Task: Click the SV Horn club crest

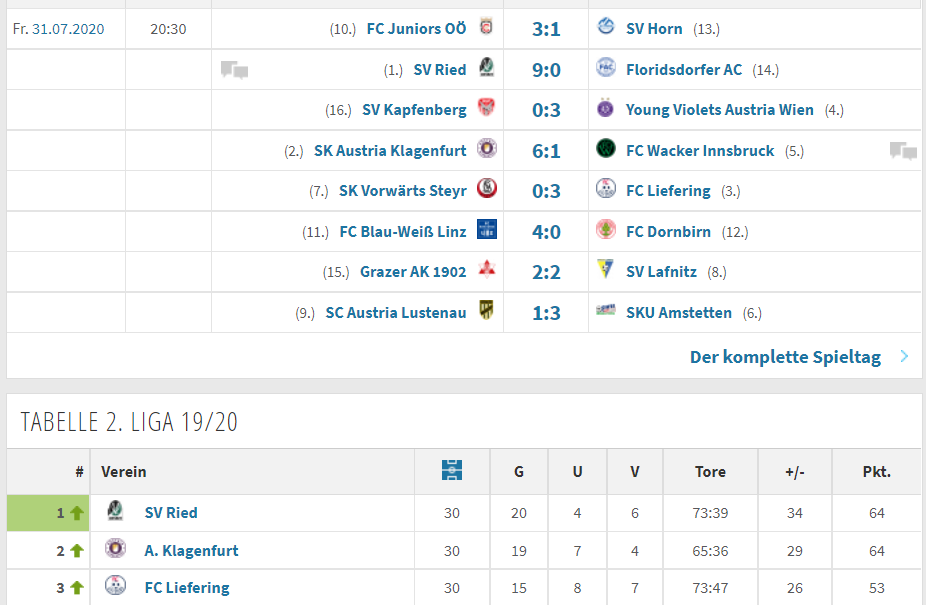Action: [606, 27]
